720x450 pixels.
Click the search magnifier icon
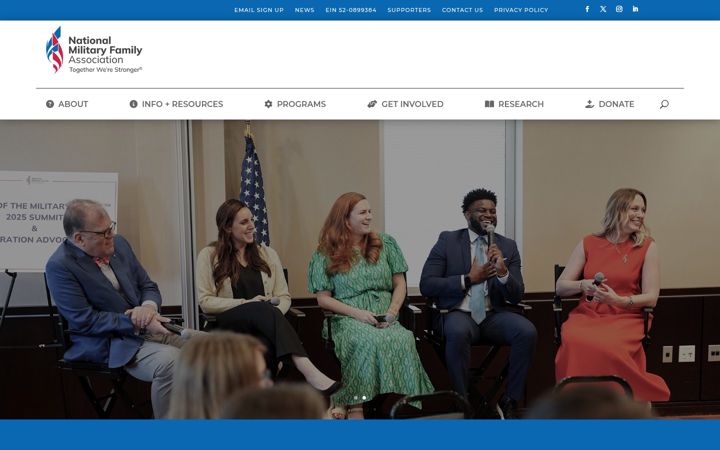click(x=664, y=104)
